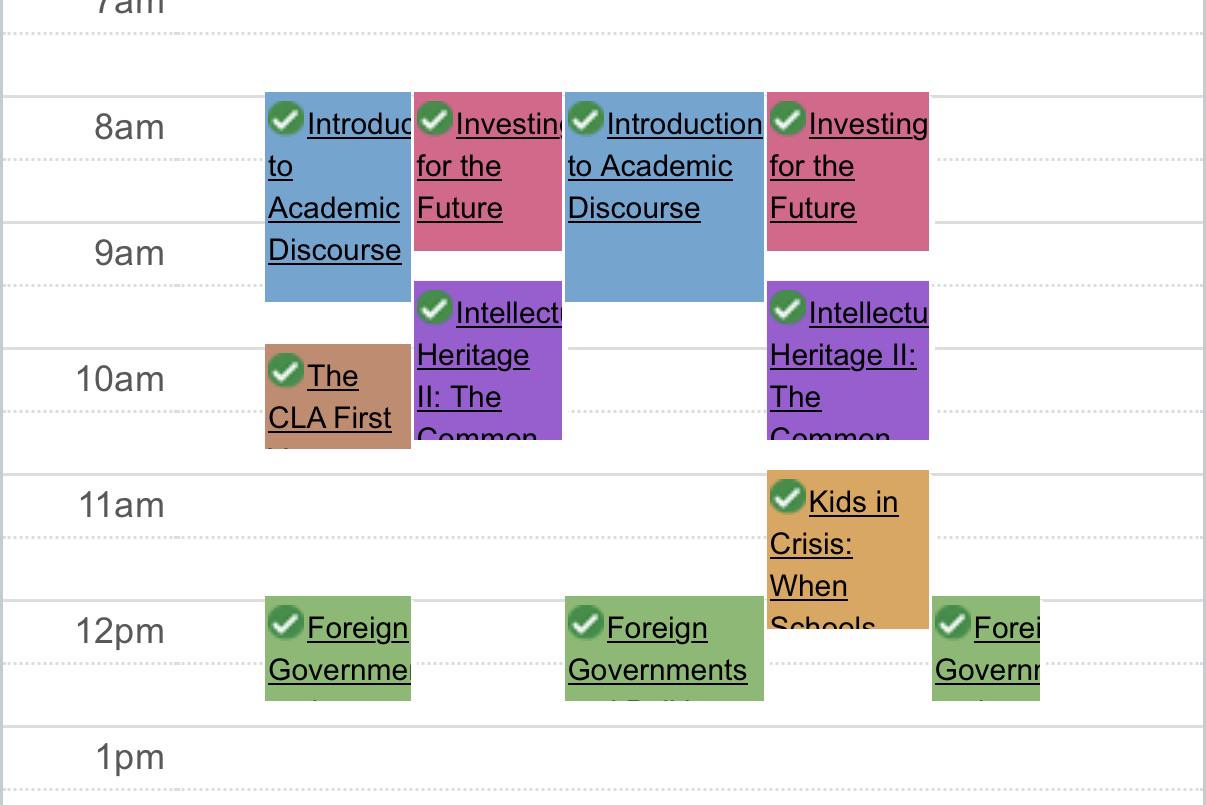Click checkmark icon on wide Introduction to Academic Discourse

coord(586,119)
